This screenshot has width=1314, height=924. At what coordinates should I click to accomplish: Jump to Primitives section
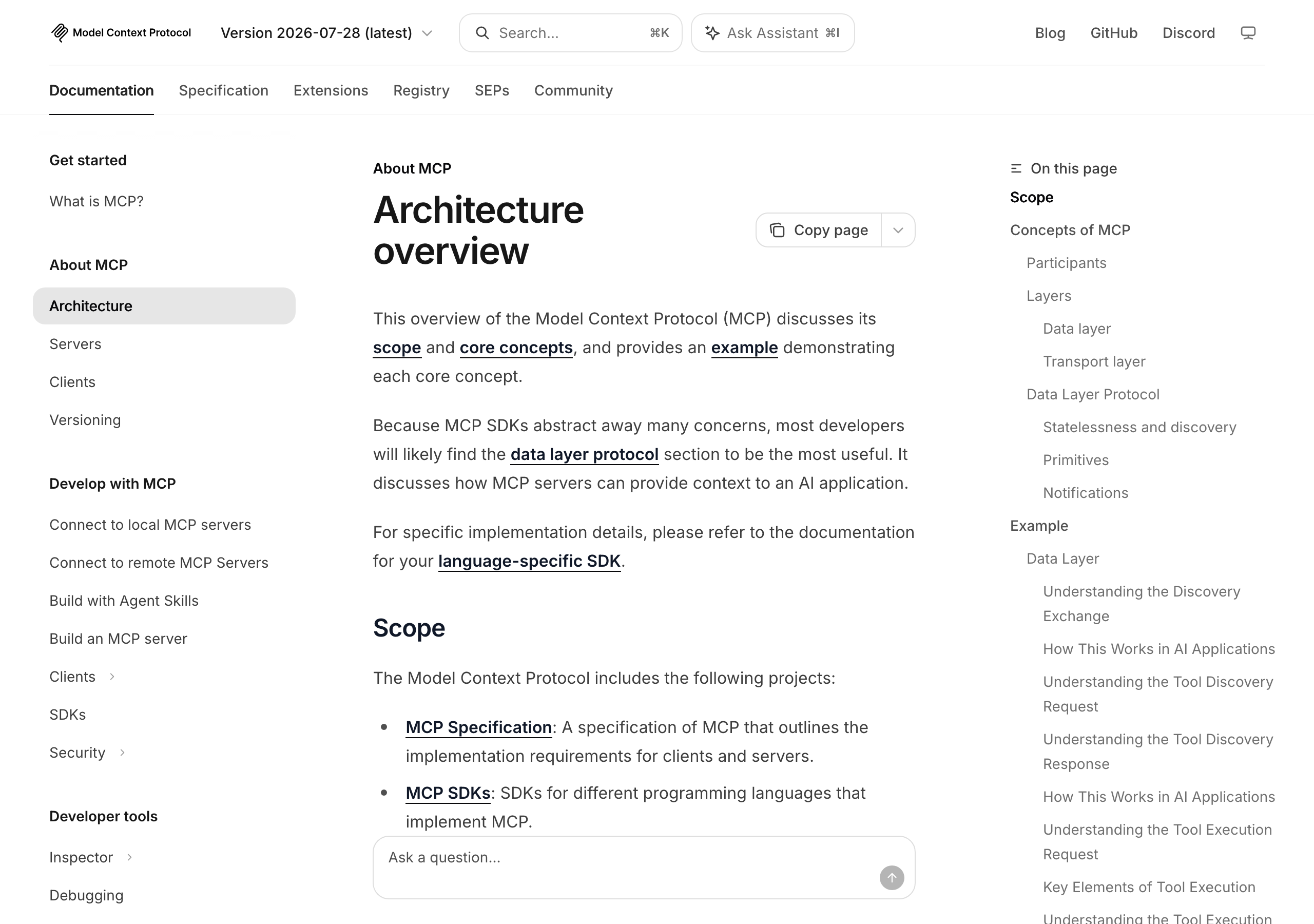pos(1075,460)
